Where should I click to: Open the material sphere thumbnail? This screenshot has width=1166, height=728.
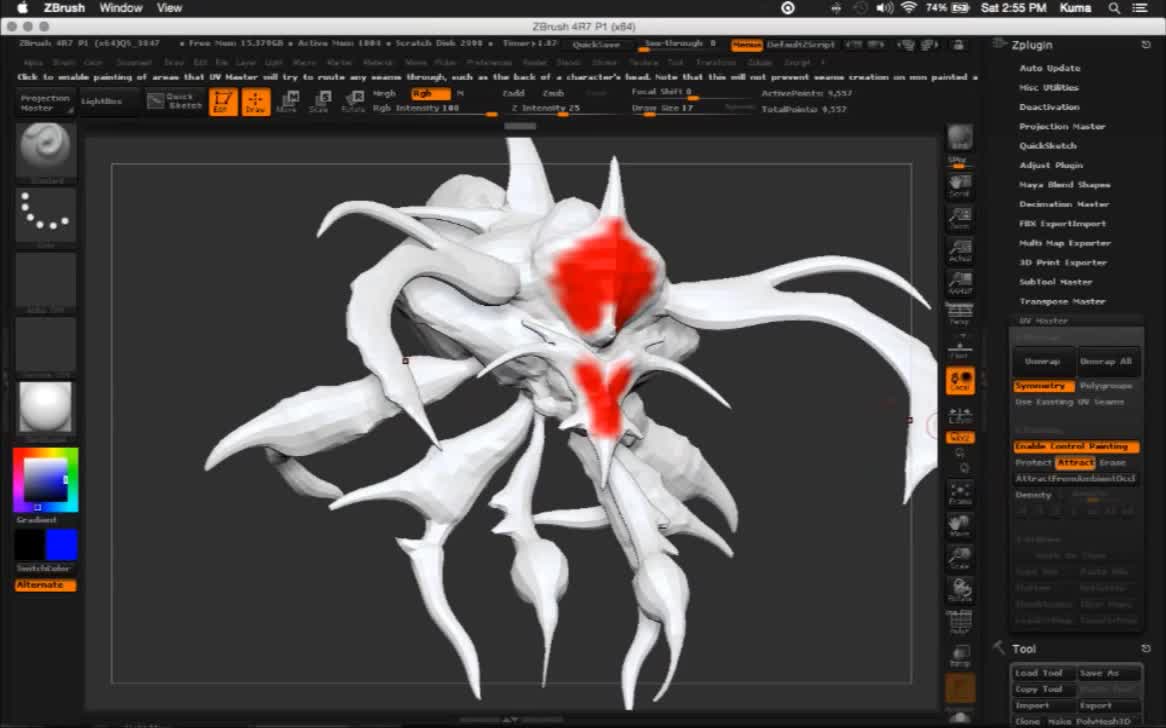[x=45, y=408]
